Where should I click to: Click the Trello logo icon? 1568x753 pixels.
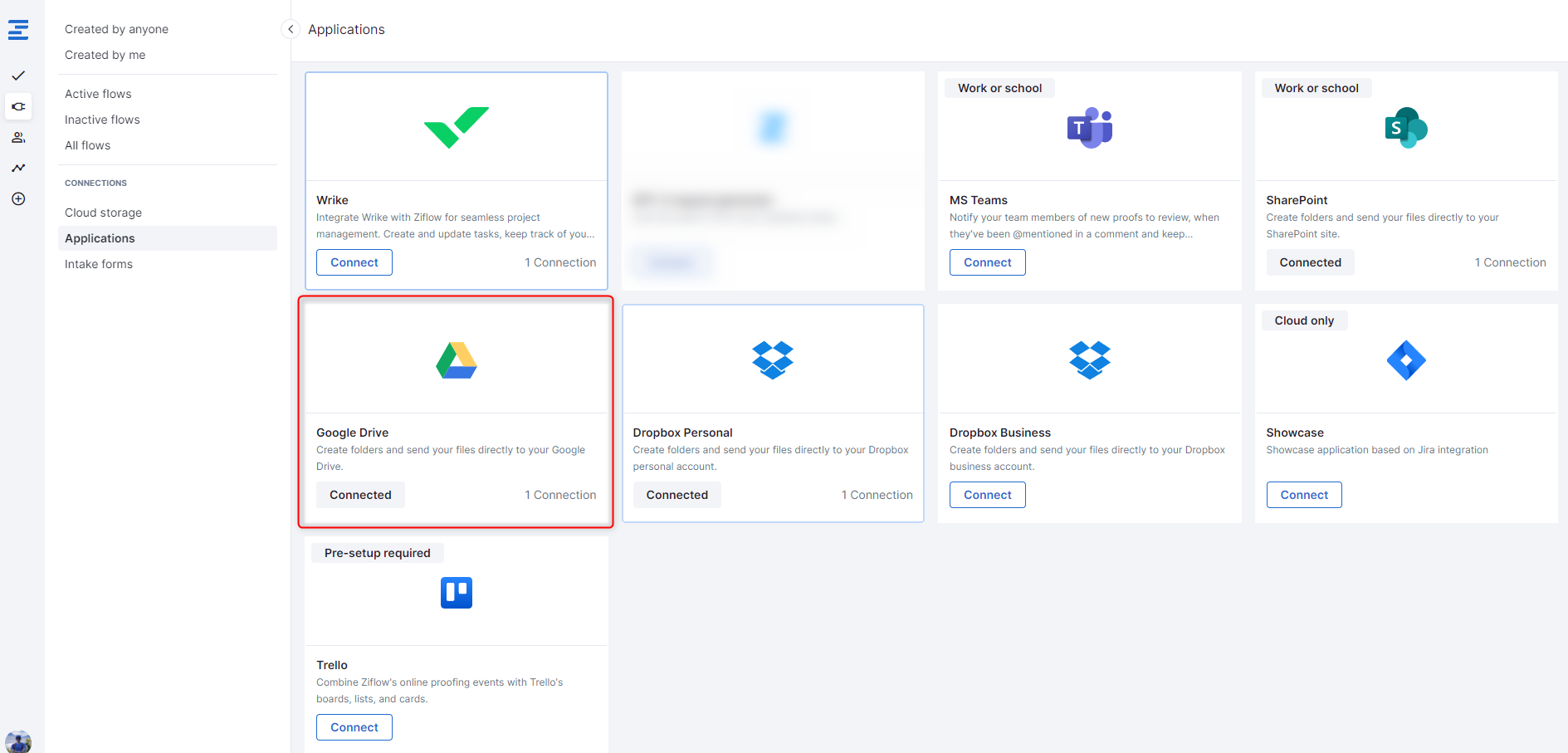(x=456, y=593)
